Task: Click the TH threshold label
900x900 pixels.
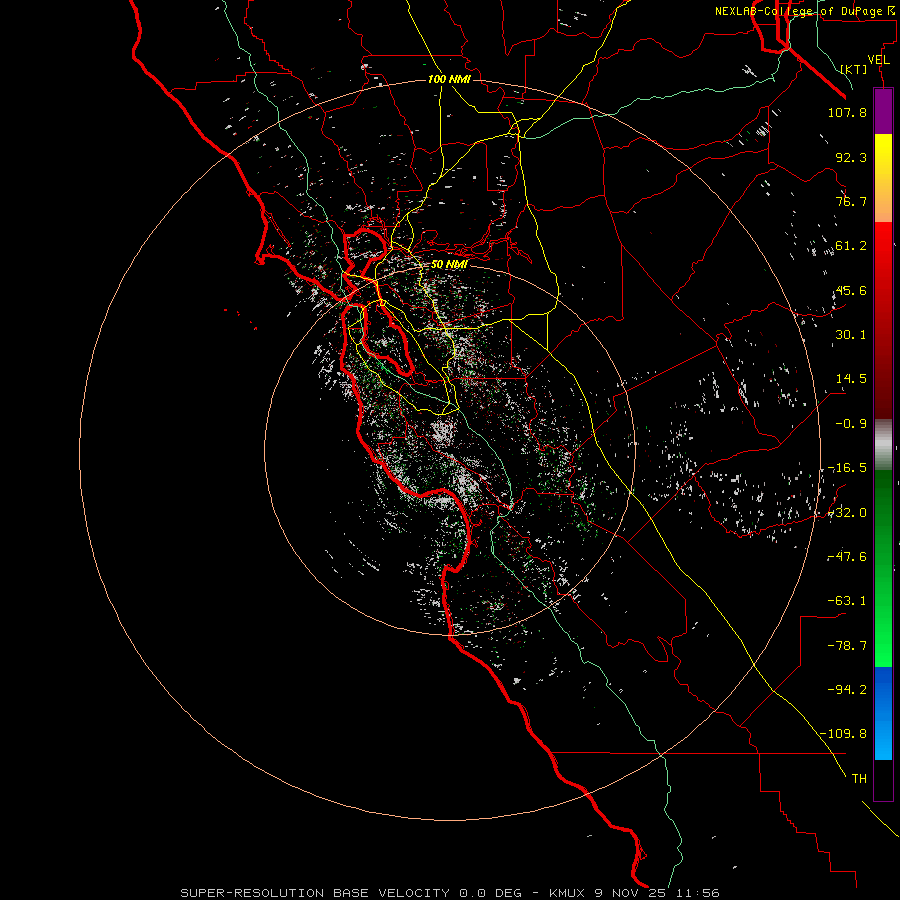Action: 859,779
